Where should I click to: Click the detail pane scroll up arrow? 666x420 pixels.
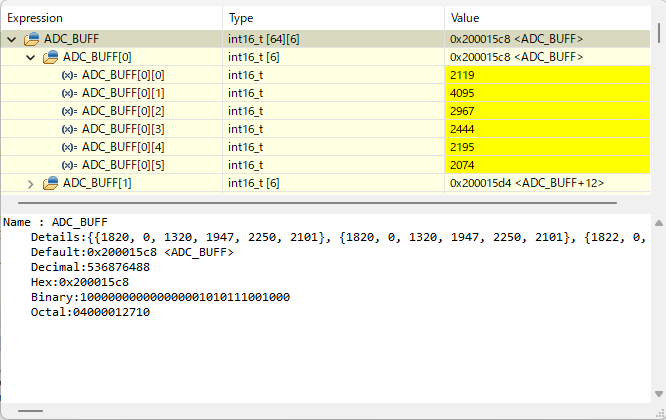pos(659,223)
